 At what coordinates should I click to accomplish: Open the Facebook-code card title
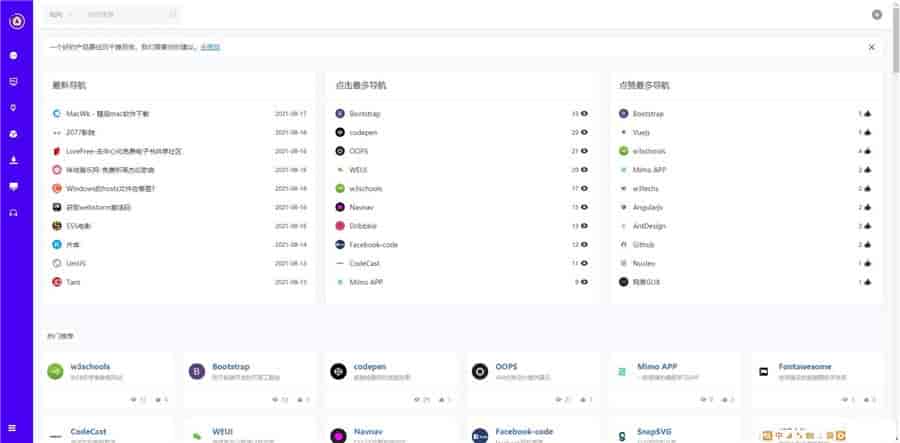pyautogui.click(x=525, y=432)
